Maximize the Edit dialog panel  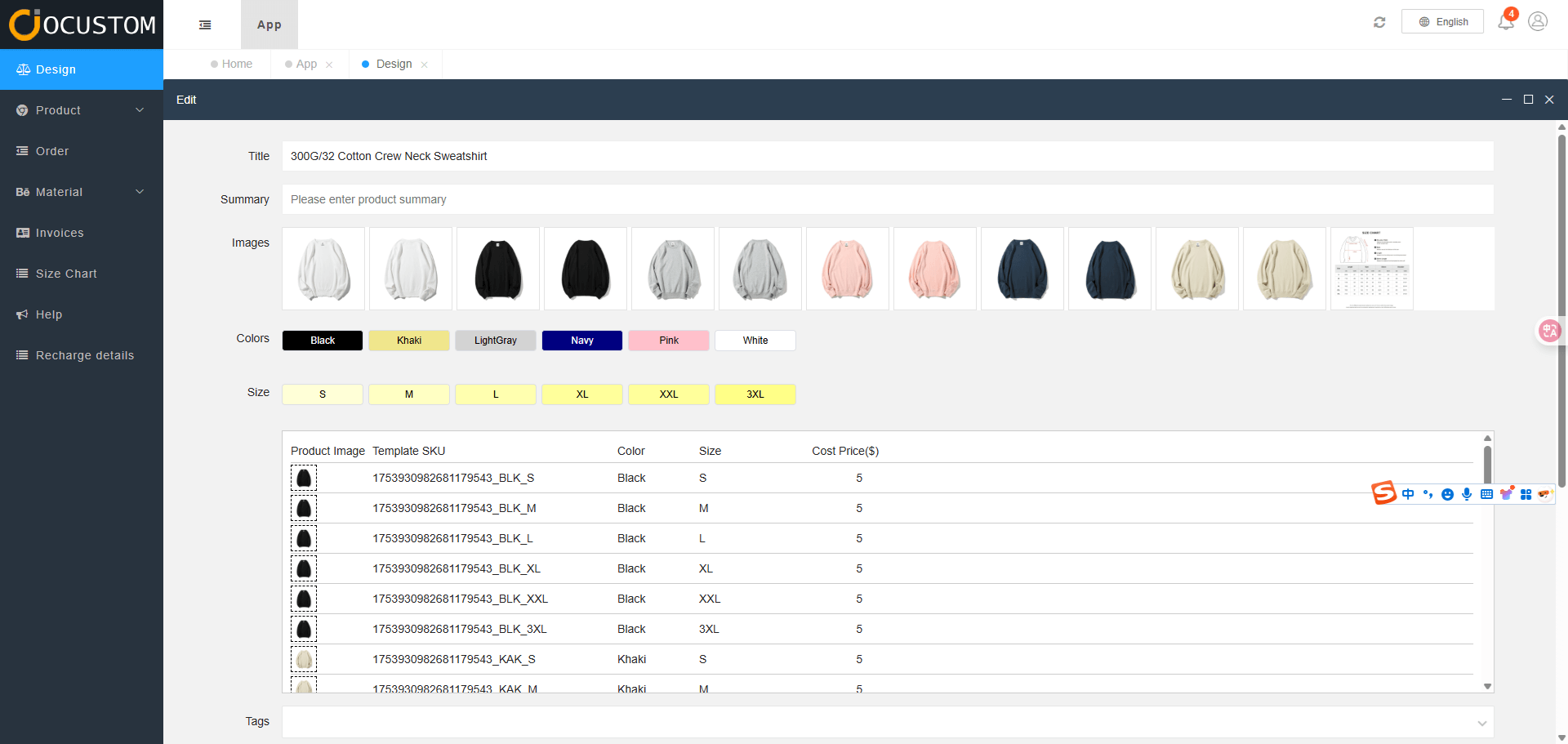pyautogui.click(x=1528, y=100)
